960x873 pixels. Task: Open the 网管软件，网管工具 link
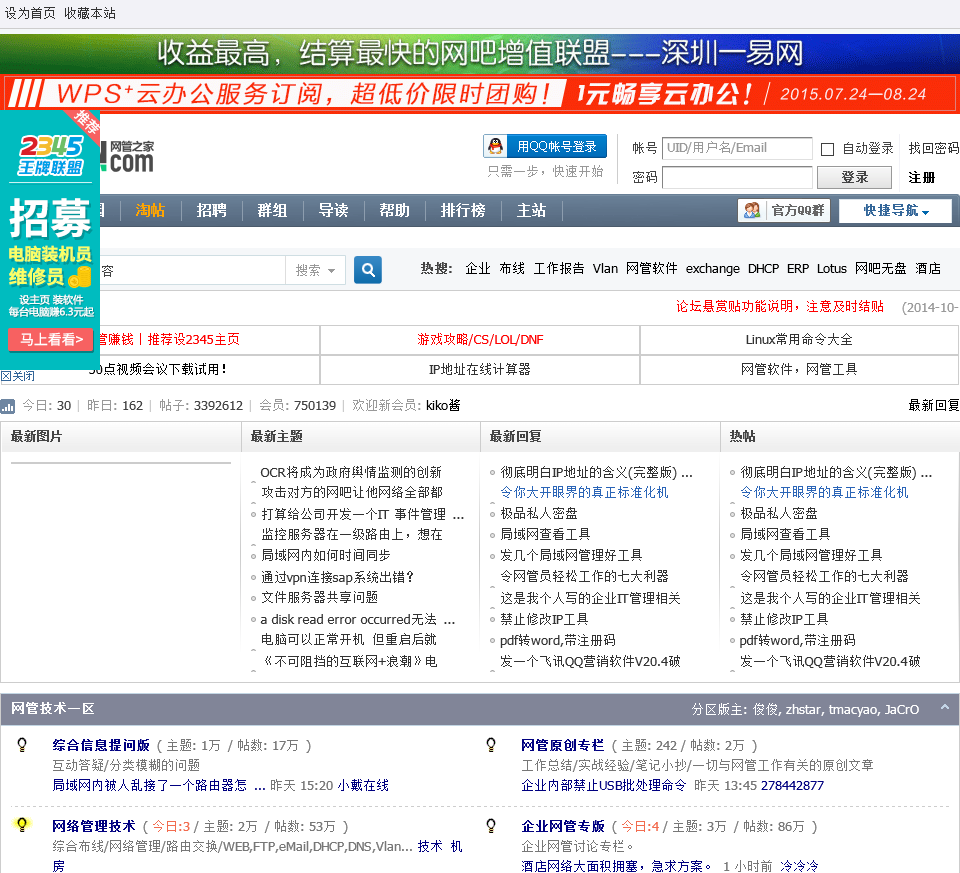[799, 370]
